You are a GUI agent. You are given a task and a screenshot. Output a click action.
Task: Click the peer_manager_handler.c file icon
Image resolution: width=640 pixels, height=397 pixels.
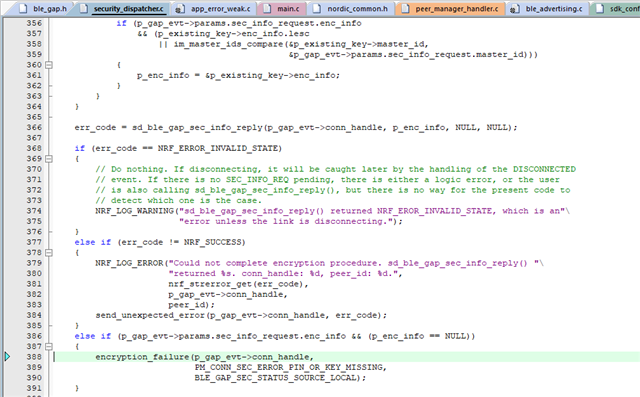click(x=405, y=9)
